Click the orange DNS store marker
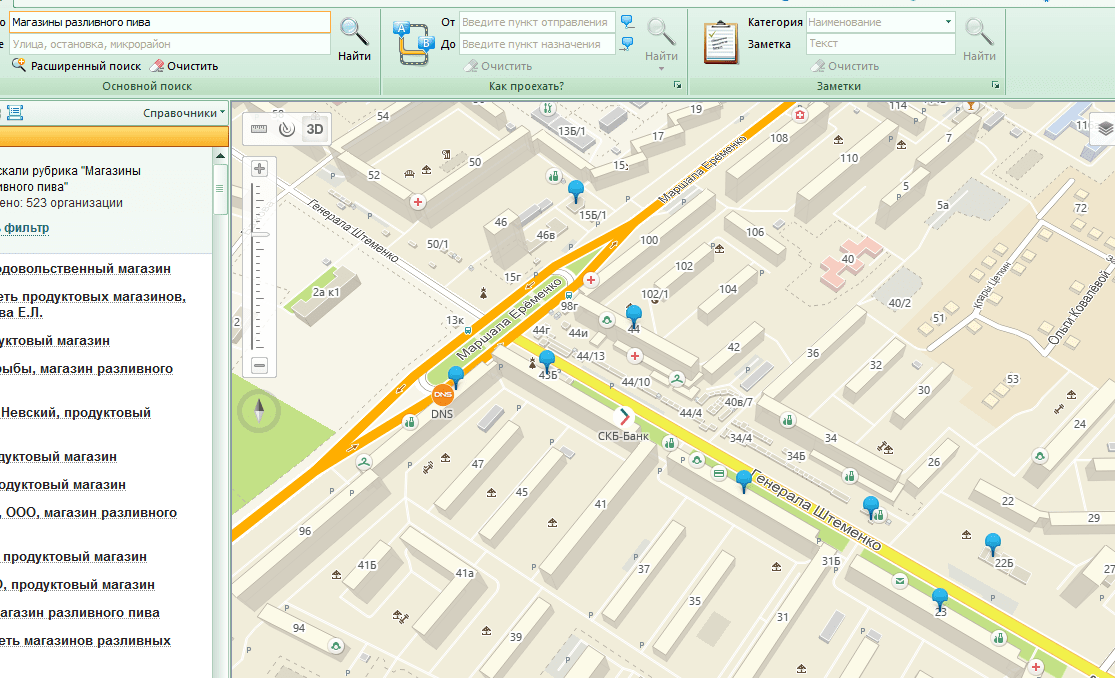Screen dimensions: 1115x678 [x=442, y=396]
